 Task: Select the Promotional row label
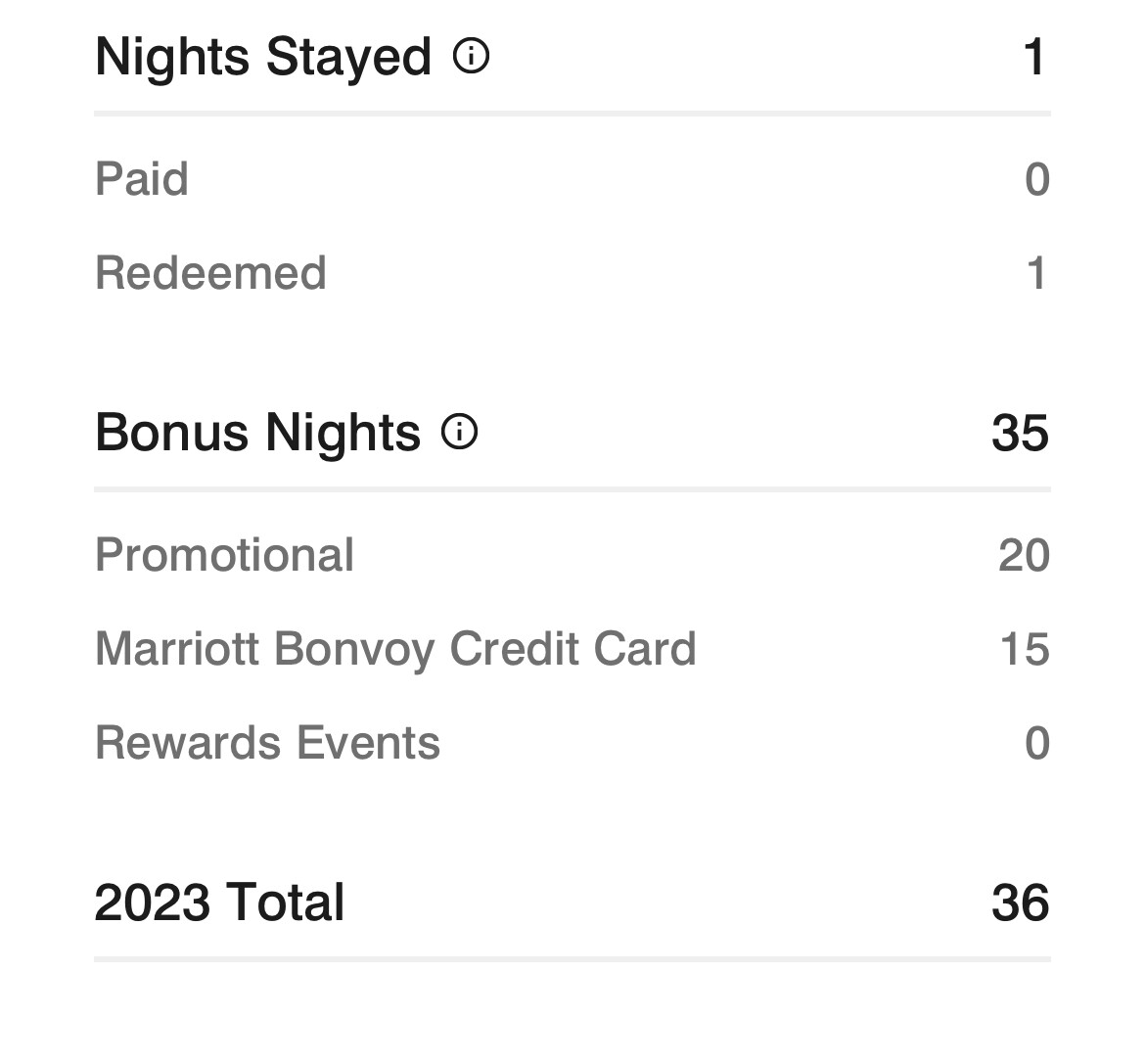[x=224, y=555]
